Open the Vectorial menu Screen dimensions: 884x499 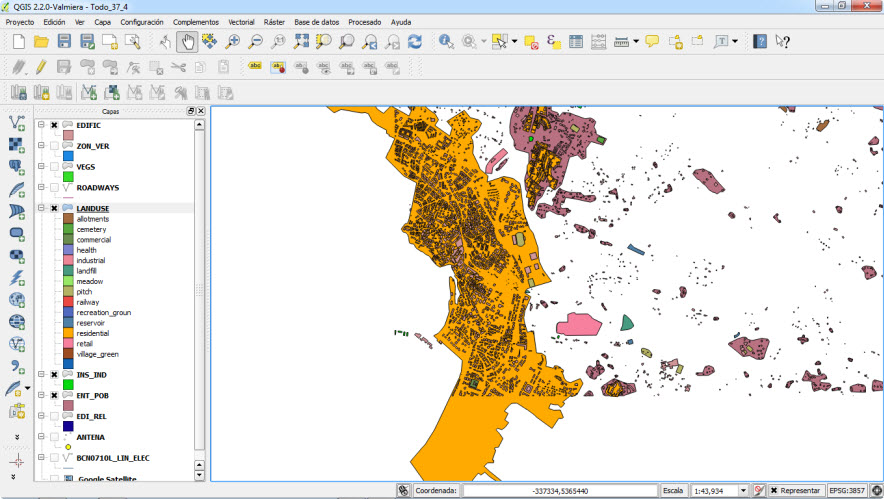(241, 21)
